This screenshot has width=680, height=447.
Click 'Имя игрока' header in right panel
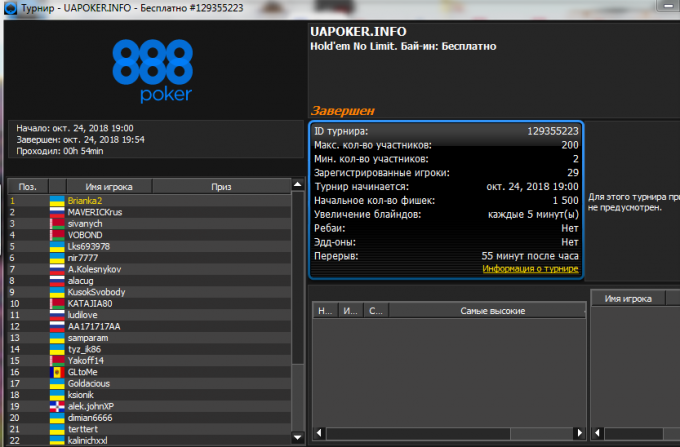pyautogui.click(x=628, y=299)
